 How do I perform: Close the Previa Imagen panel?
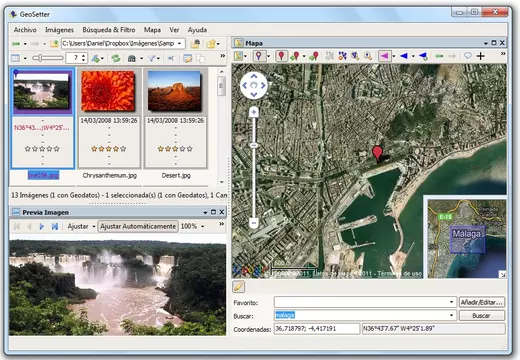[222, 212]
